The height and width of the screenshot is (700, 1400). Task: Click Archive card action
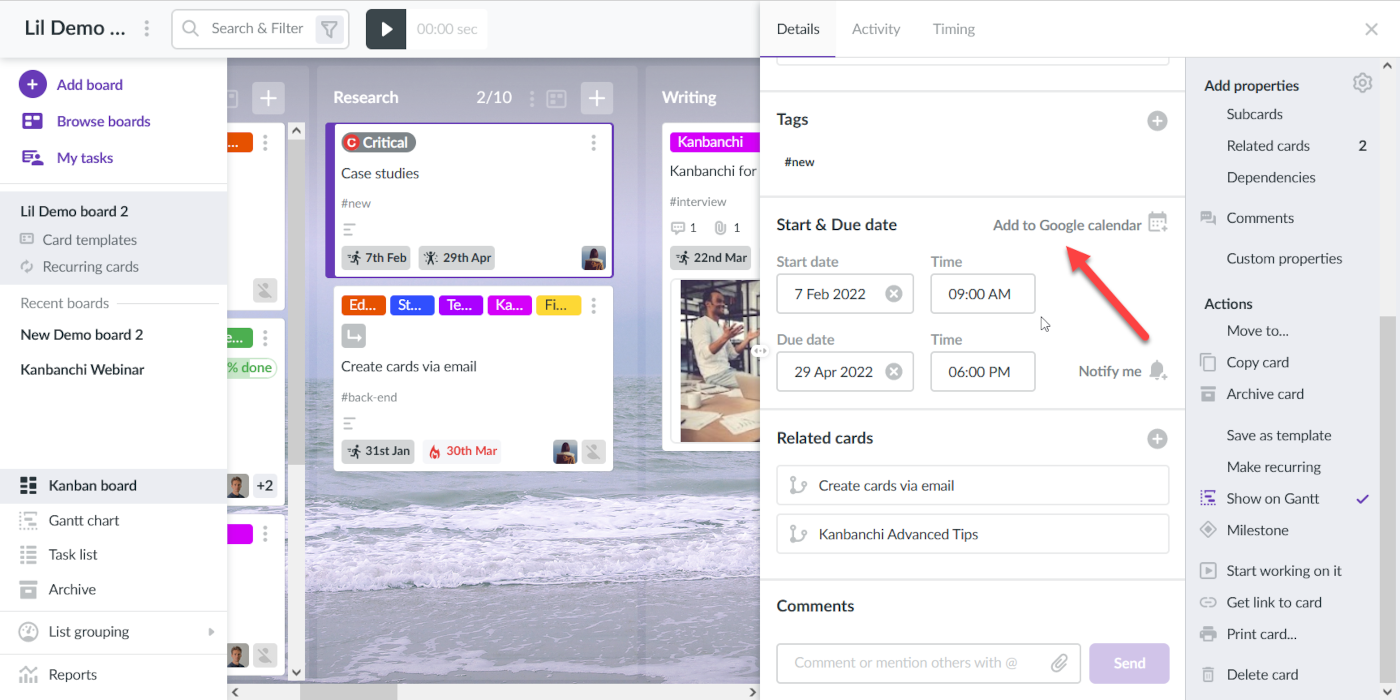pyautogui.click(x=1265, y=394)
